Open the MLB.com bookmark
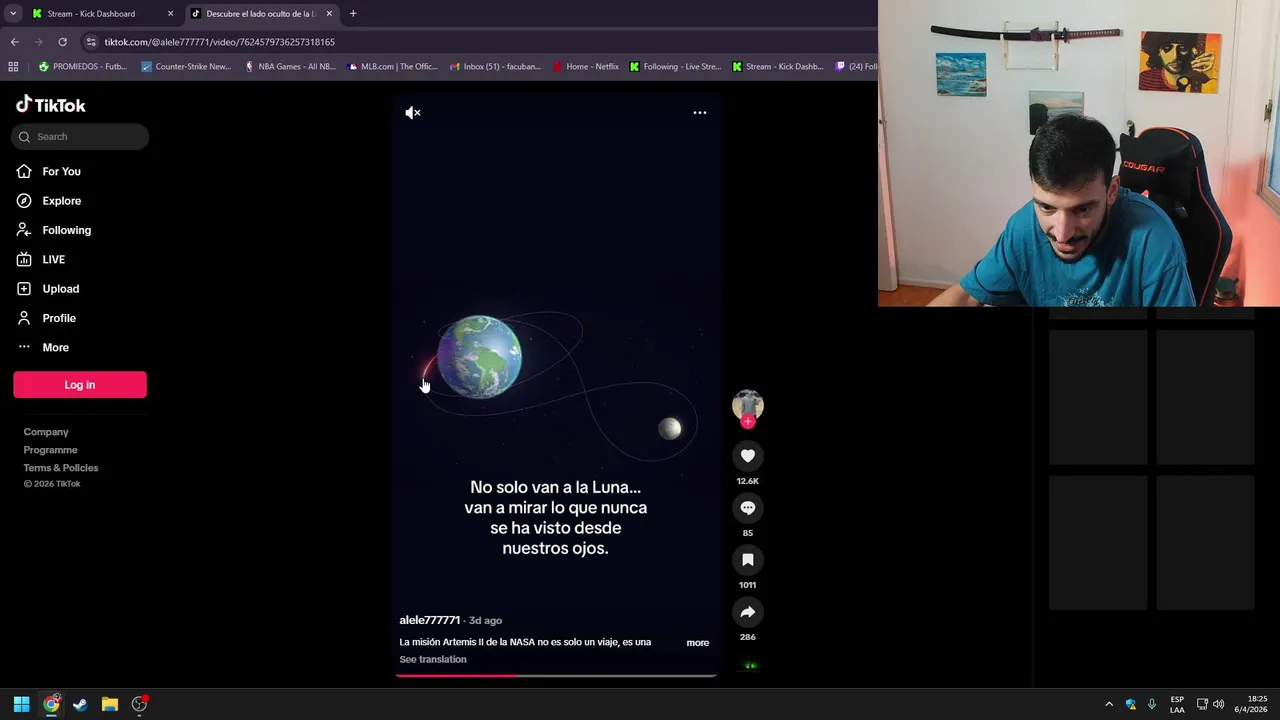Viewport: 1280px width, 720px height. click(392, 67)
